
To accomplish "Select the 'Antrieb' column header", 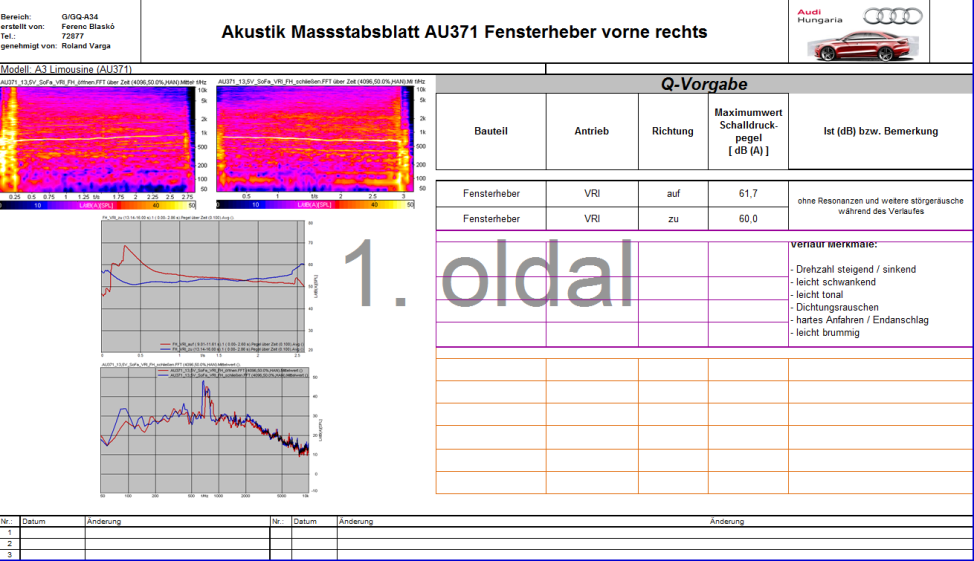I will [591, 131].
